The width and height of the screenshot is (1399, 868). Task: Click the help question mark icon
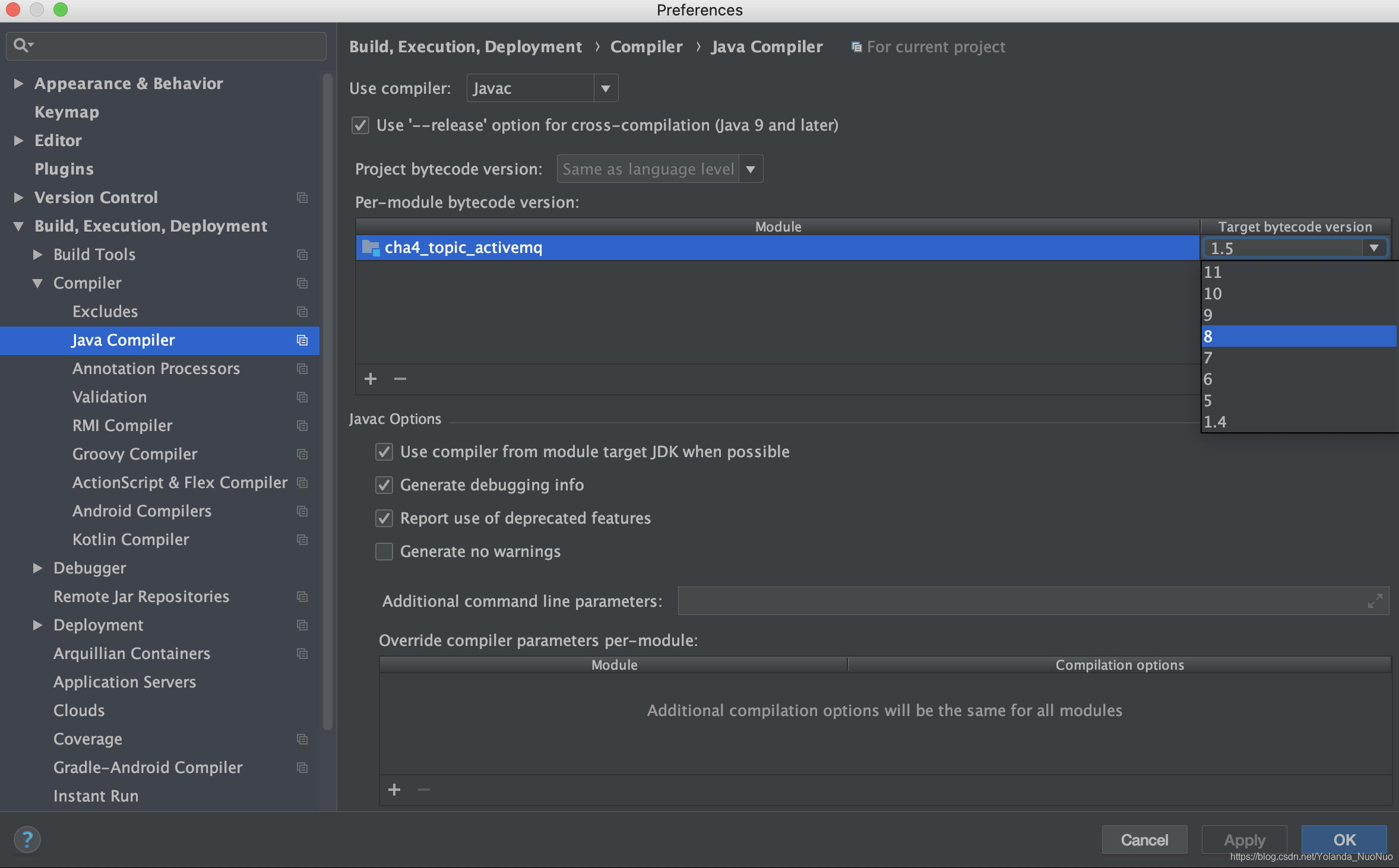click(27, 839)
